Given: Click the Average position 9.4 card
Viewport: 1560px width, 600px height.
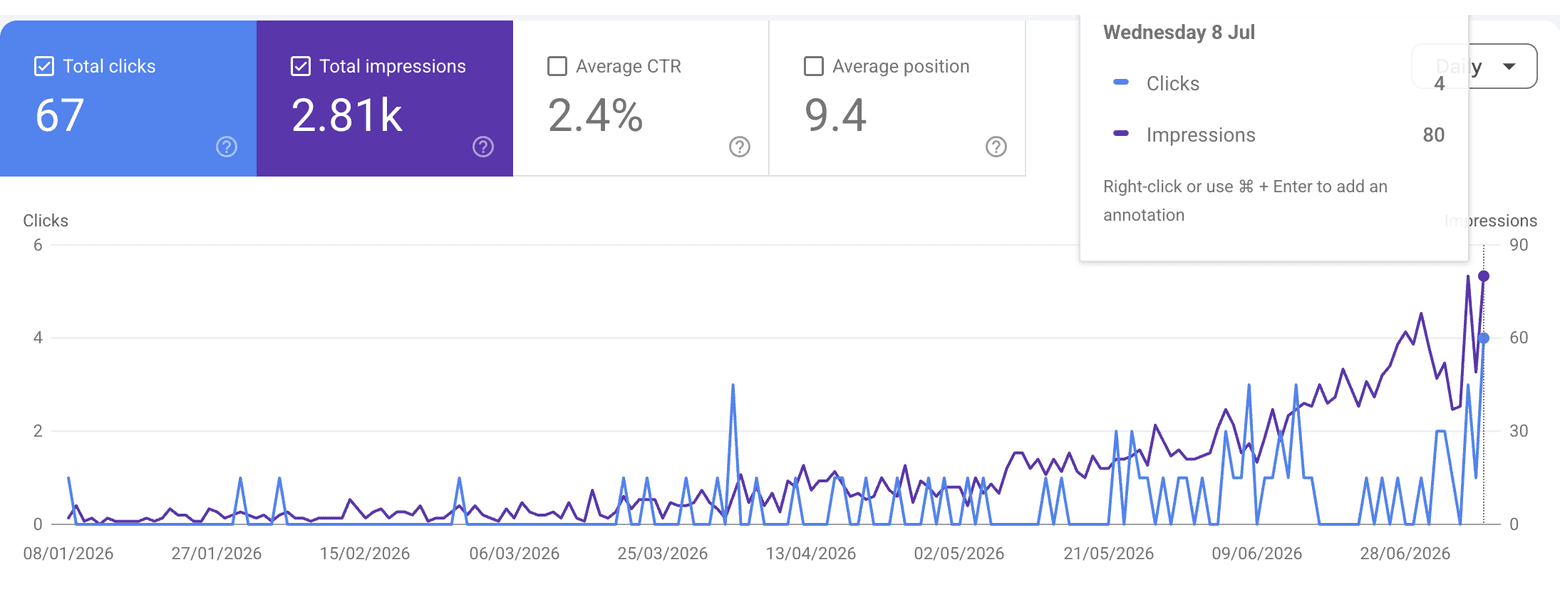Looking at the screenshot, I should tap(897, 98).
